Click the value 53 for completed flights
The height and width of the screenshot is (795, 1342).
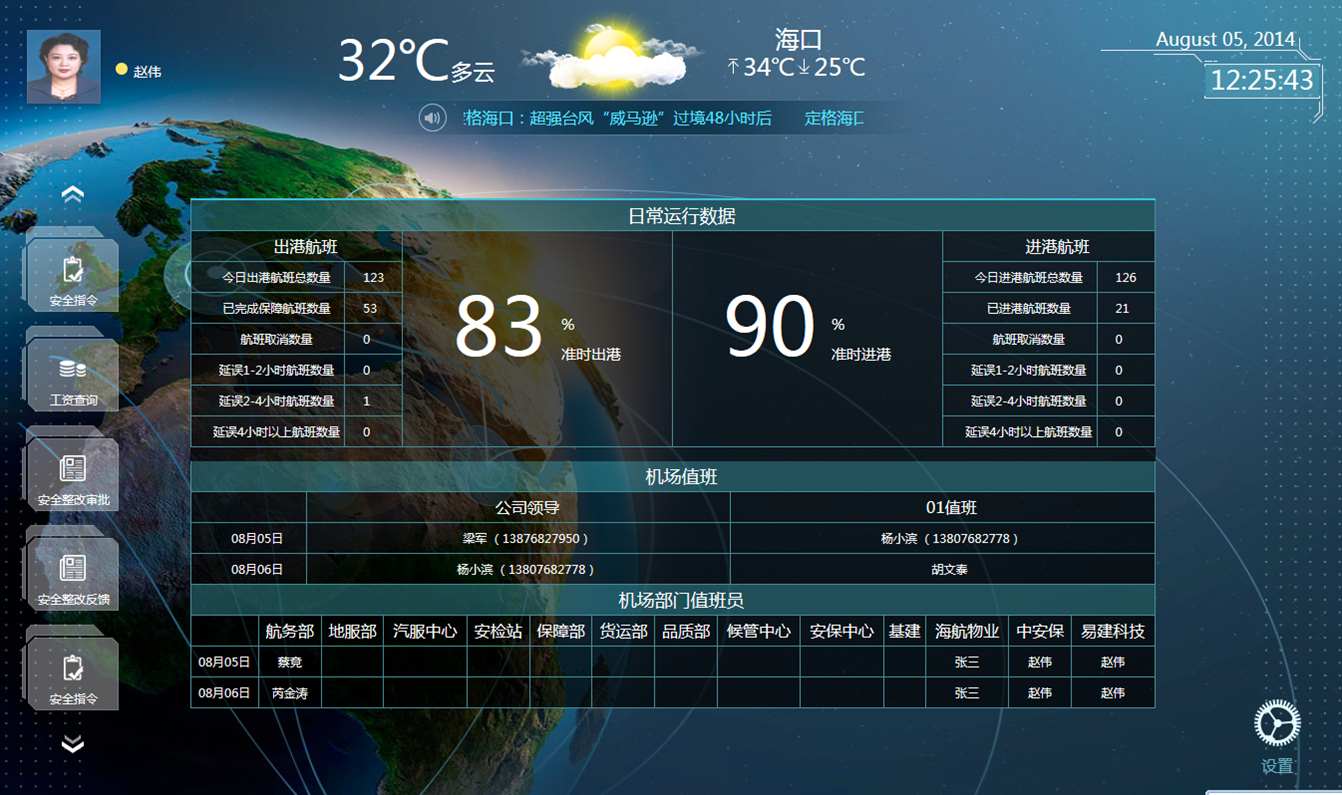click(370, 309)
